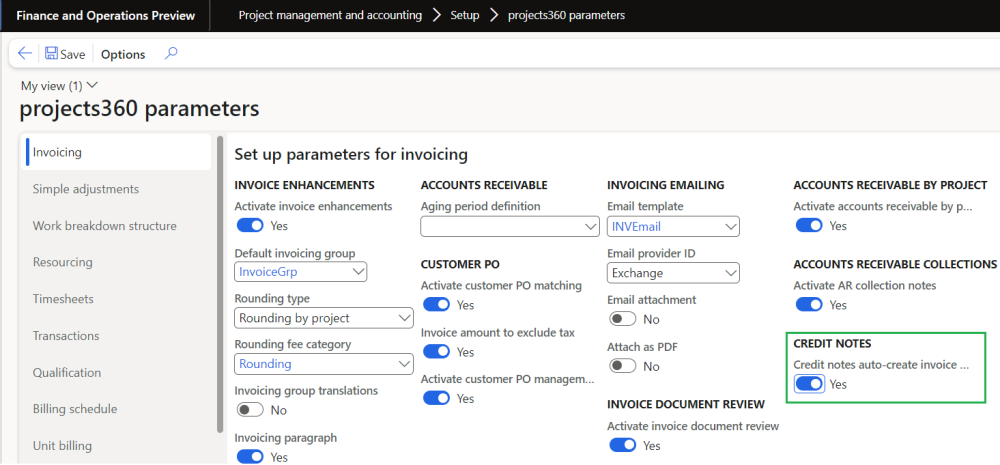The height and width of the screenshot is (465, 1000).
Task: Open the Timesheets tab
Action: [x=63, y=299]
